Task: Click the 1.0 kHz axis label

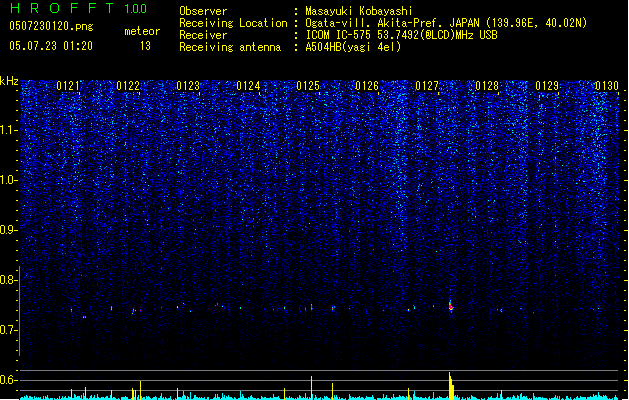Action: (9, 180)
